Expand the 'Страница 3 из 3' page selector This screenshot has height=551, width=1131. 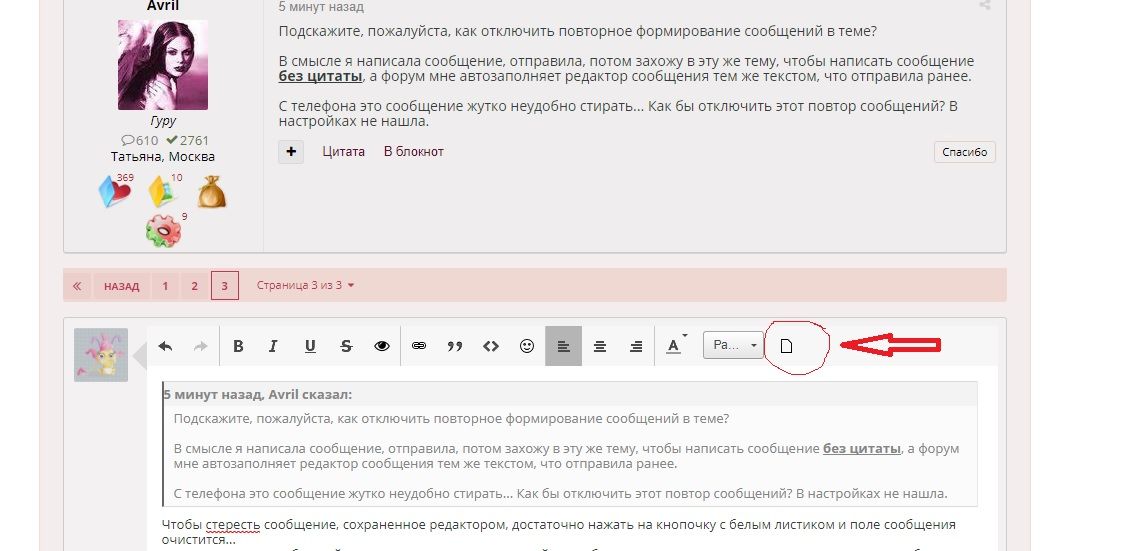[306, 285]
